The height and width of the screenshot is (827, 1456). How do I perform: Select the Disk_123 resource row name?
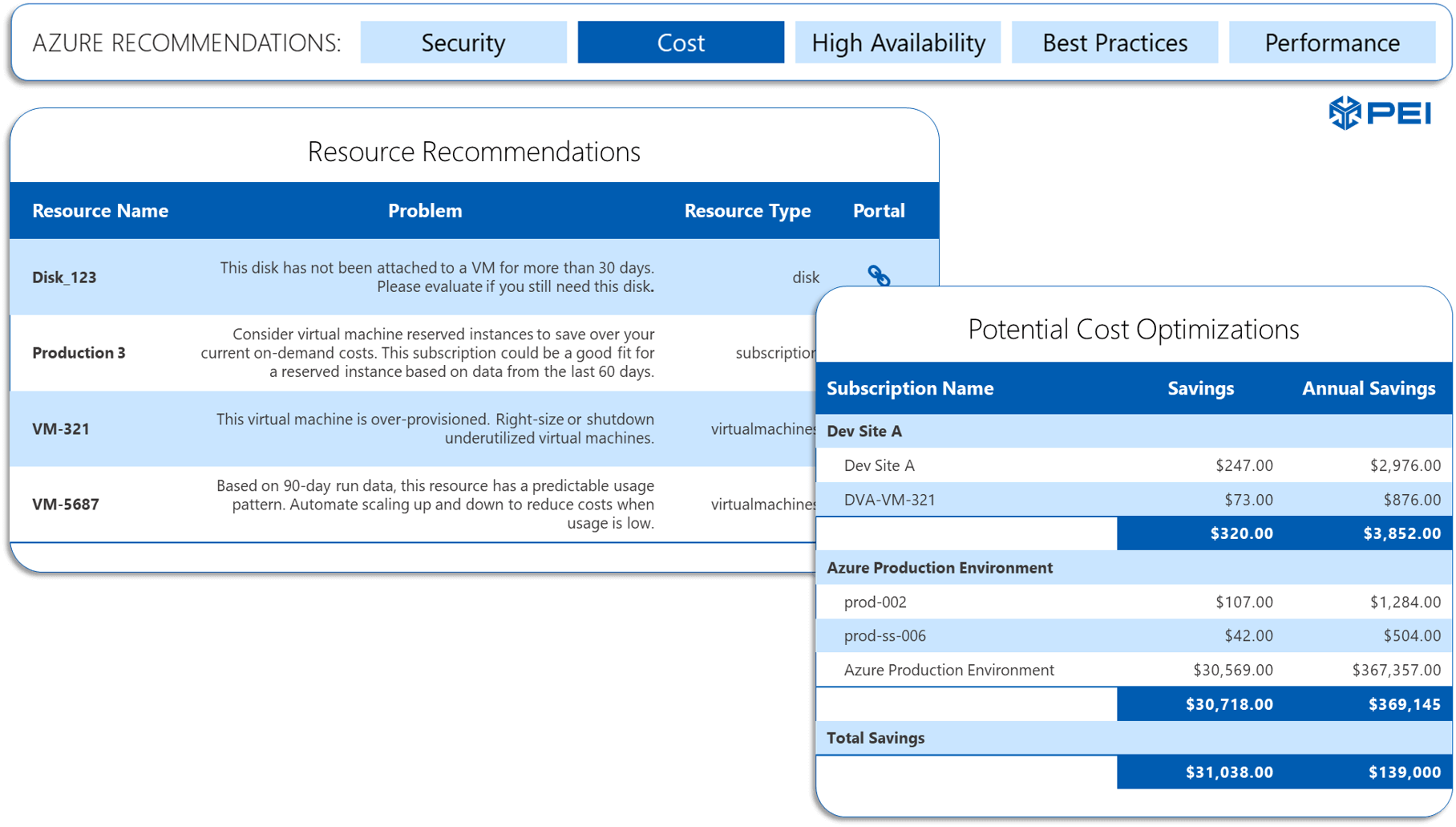(64, 278)
